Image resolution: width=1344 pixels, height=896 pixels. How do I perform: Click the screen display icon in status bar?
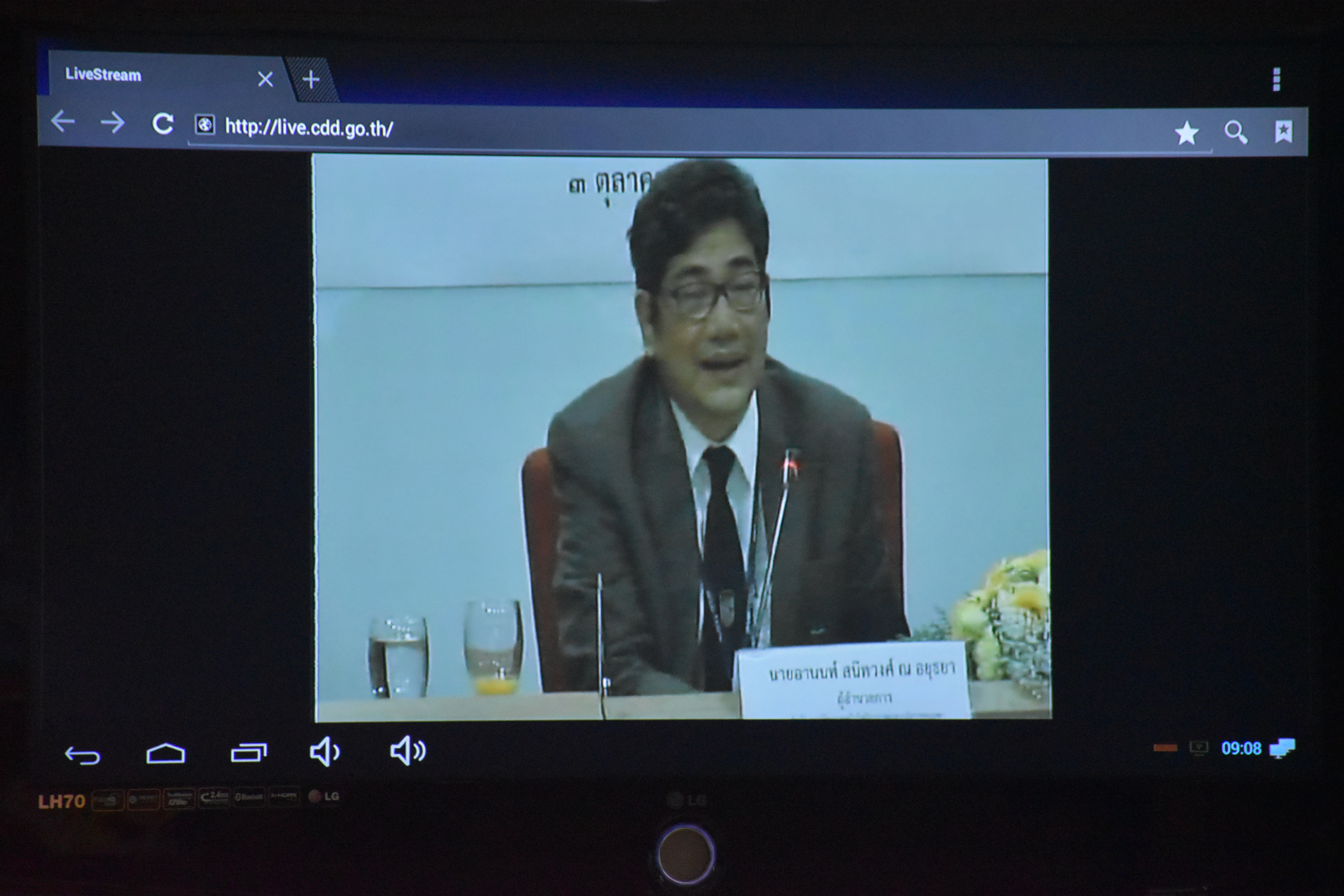pos(1199,748)
